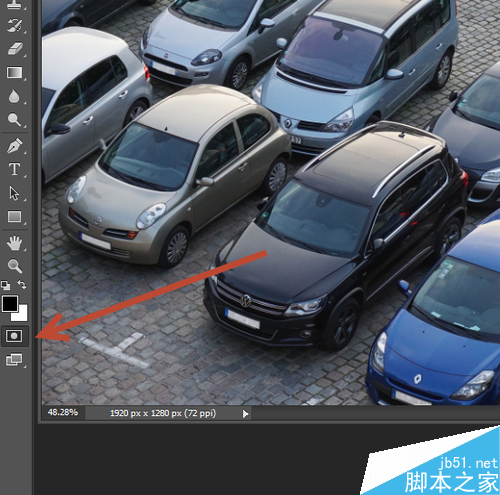The width and height of the screenshot is (500, 495).
Task: Change the screen mode
Action: pos(14,360)
